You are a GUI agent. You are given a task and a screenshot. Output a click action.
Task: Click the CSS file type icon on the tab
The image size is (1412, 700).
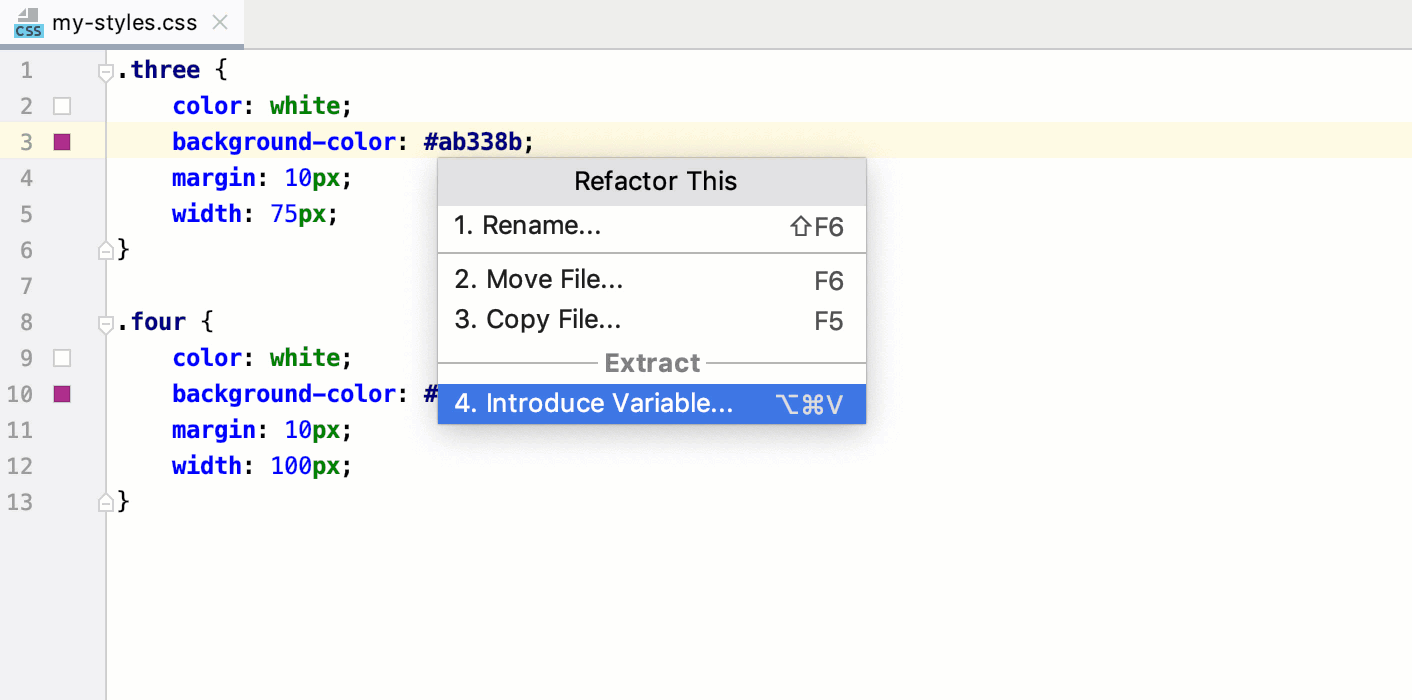tap(27, 22)
